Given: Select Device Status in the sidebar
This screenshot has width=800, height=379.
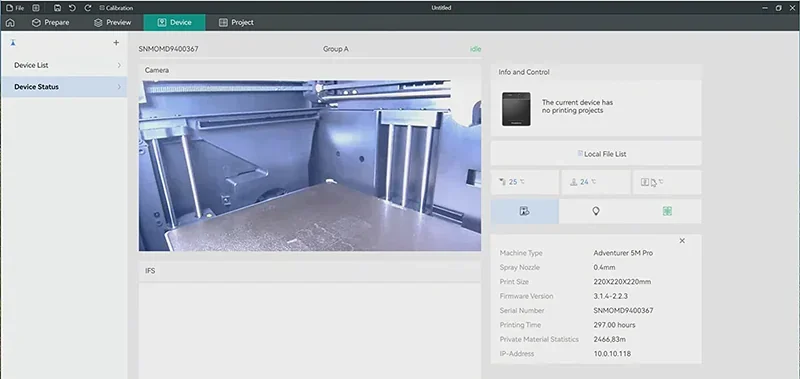Looking at the screenshot, I should [64, 87].
